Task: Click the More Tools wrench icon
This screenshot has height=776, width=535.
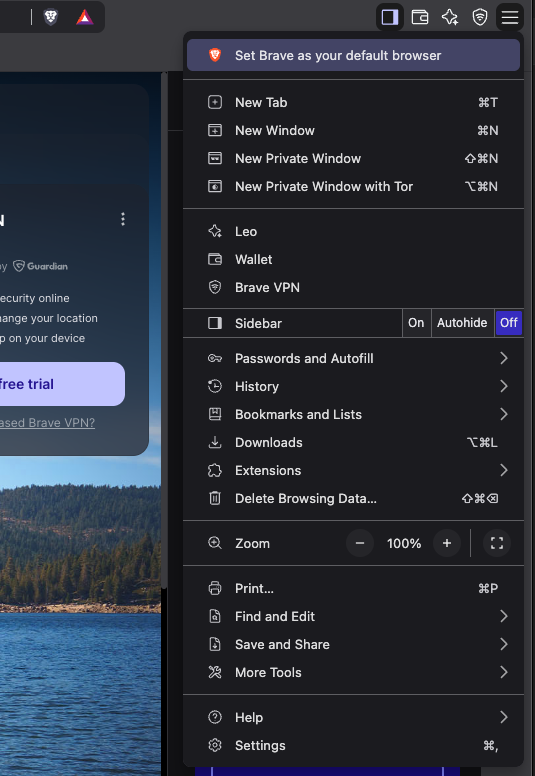Action: (x=215, y=672)
